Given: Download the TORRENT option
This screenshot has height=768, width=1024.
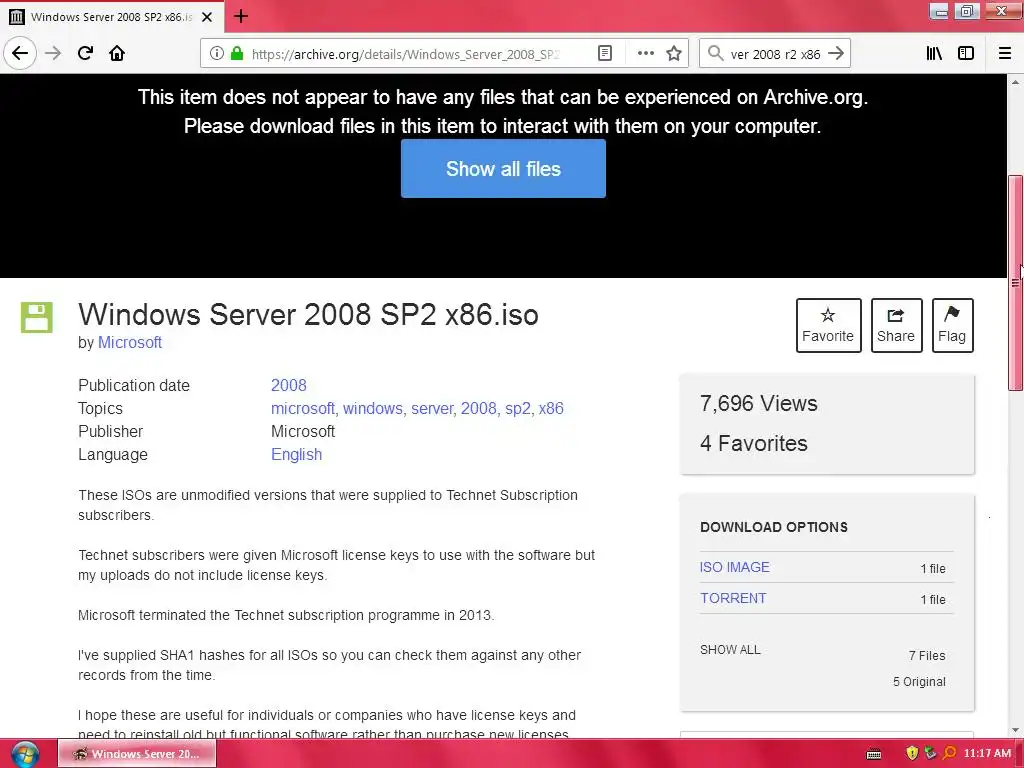Looking at the screenshot, I should pyautogui.click(x=733, y=598).
